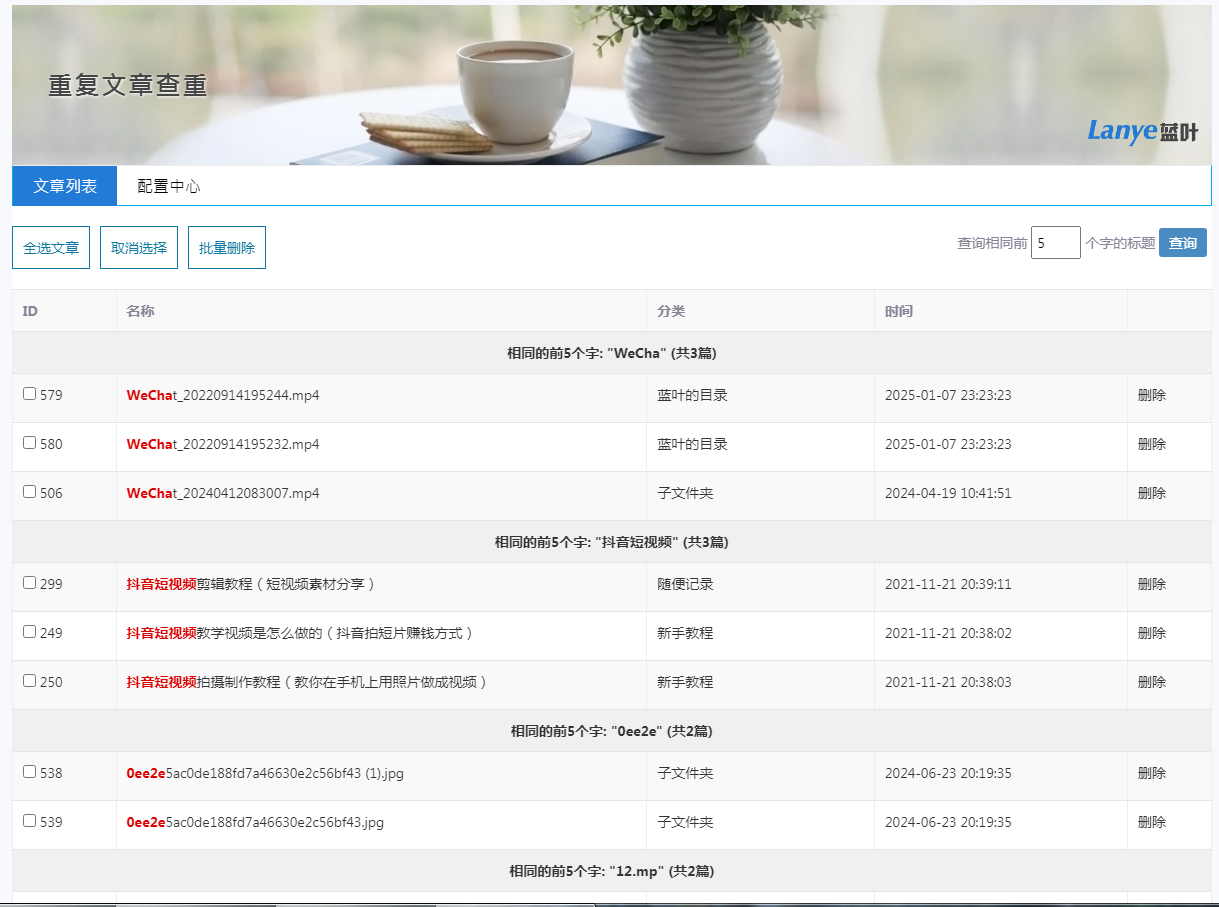Image resolution: width=1219 pixels, height=907 pixels.
Task: Focus the character count input showing 5
Action: point(1056,243)
